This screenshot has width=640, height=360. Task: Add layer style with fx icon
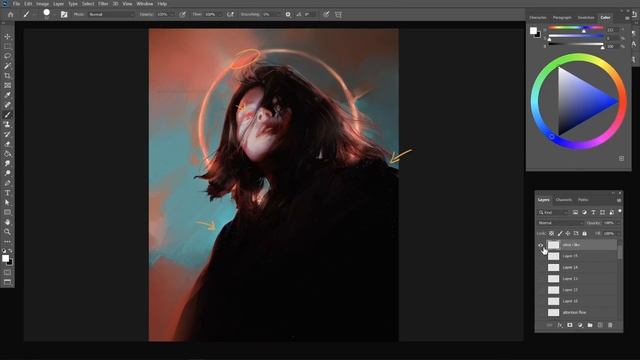tap(560, 325)
